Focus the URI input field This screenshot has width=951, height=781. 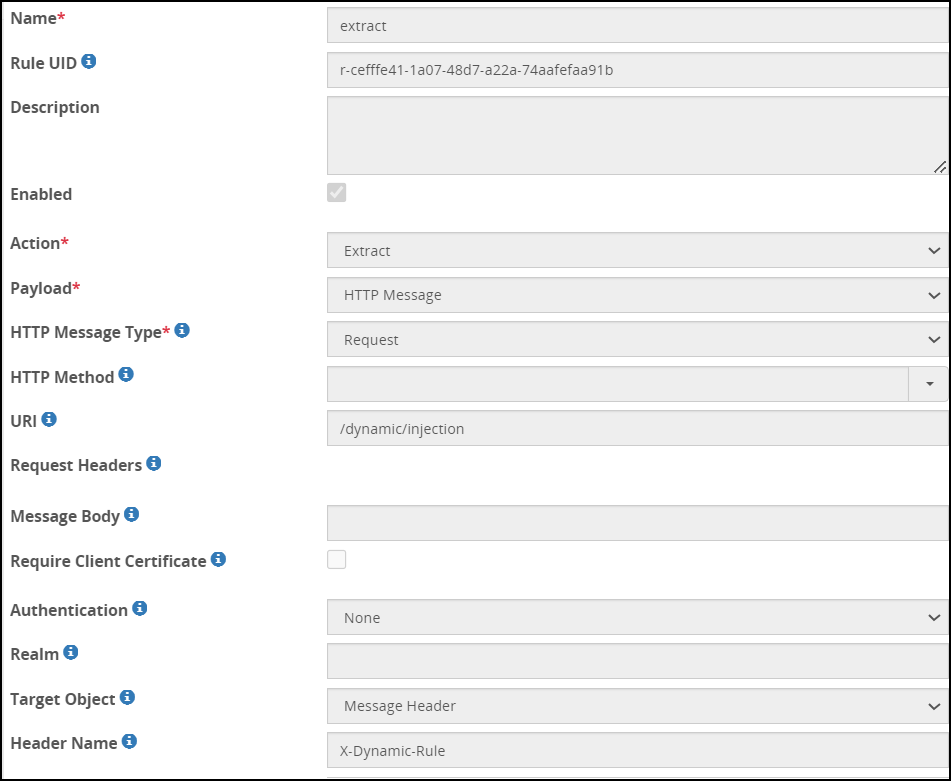(637, 429)
